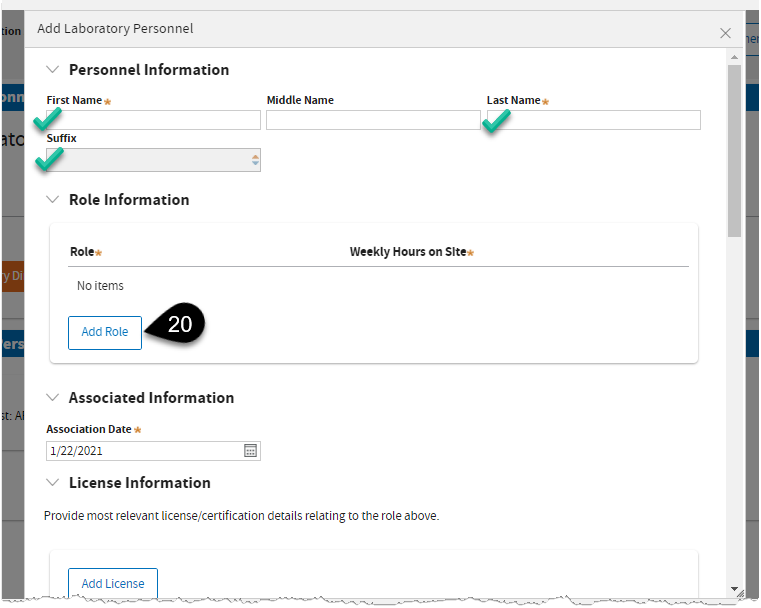Image resolution: width=761 pixels, height=608 pixels.
Task: Collapse the Role Information section
Action: pos(53,200)
